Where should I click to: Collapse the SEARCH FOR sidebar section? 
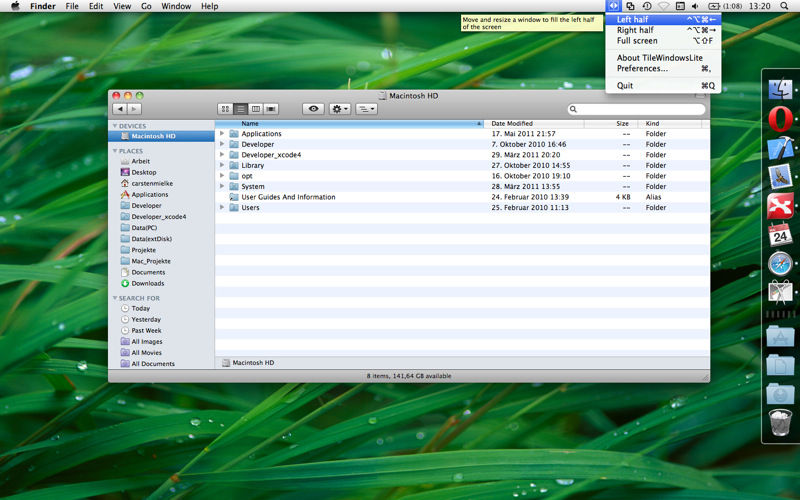pyautogui.click(x=115, y=298)
